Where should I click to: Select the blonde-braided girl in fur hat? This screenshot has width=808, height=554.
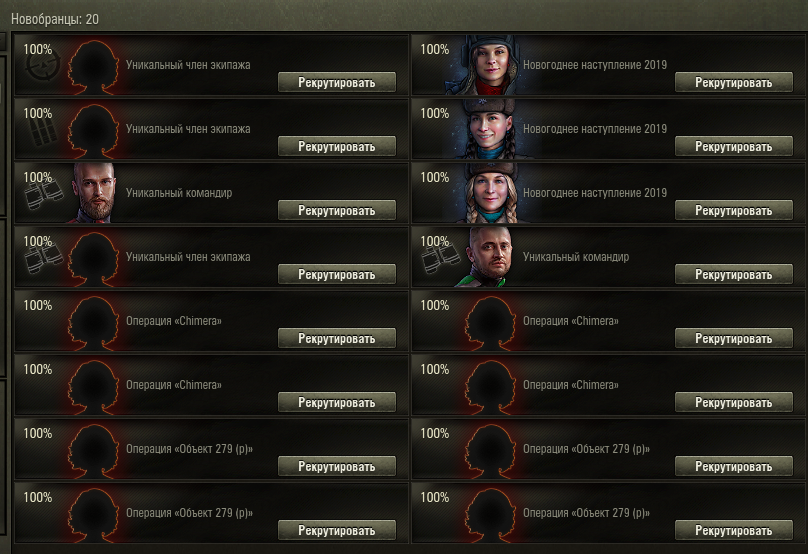tap(489, 193)
